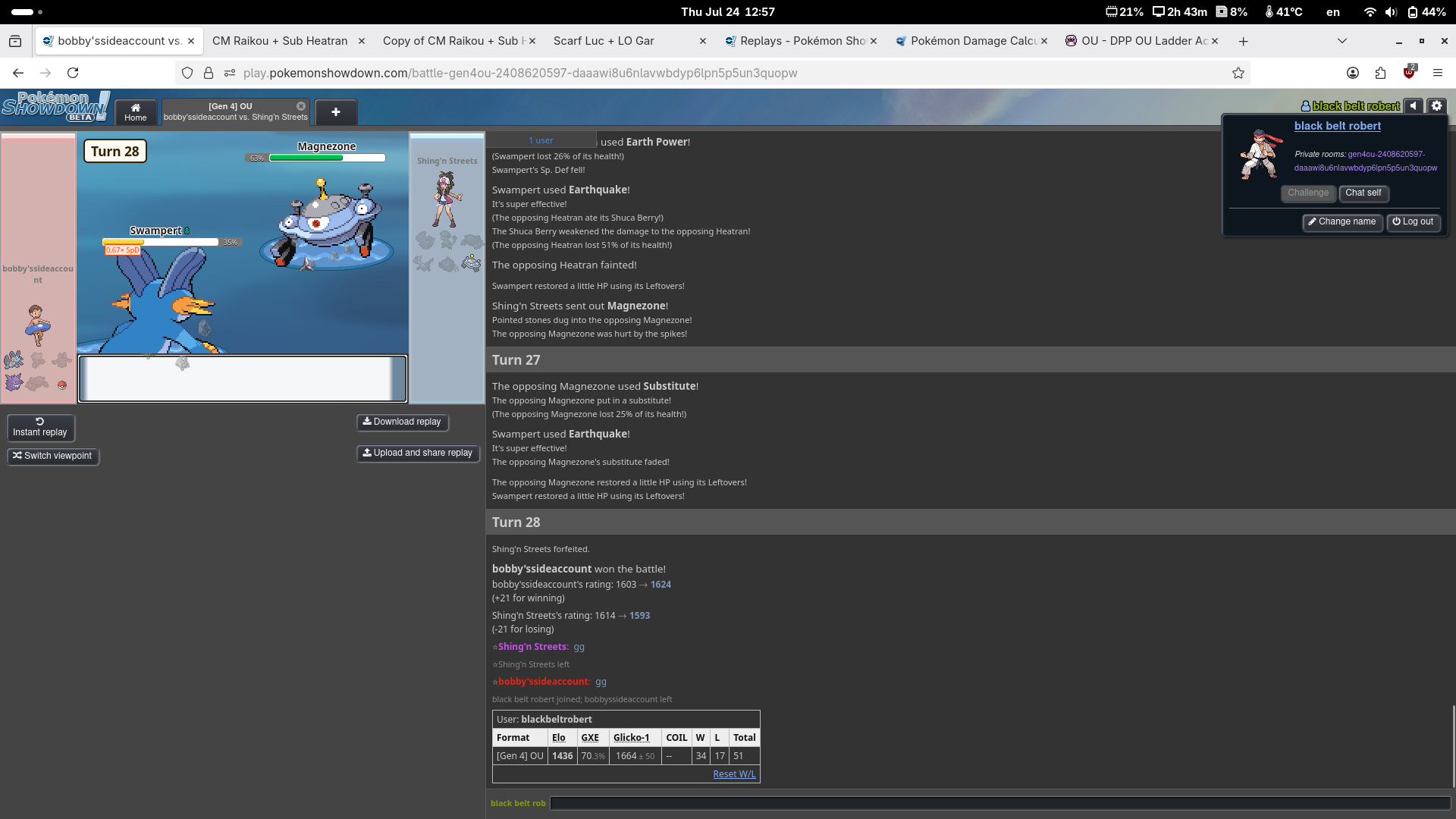The height and width of the screenshot is (819, 1456).
Task: Click the Thu Jul 24 12:57 clock
Action: tap(728, 12)
